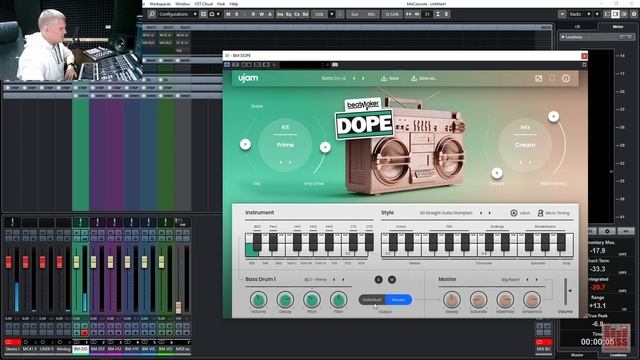The image size is (640, 360).
Task: Click the Micro Timing icon
Action: [540, 213]
